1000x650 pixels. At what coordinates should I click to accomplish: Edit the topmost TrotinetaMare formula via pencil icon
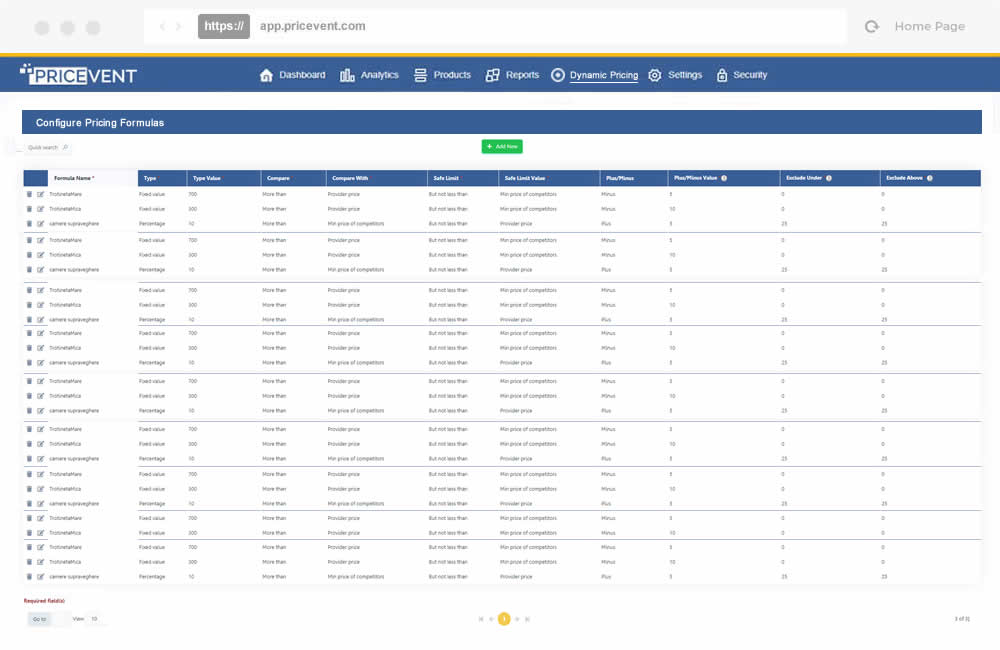(41, 194)
